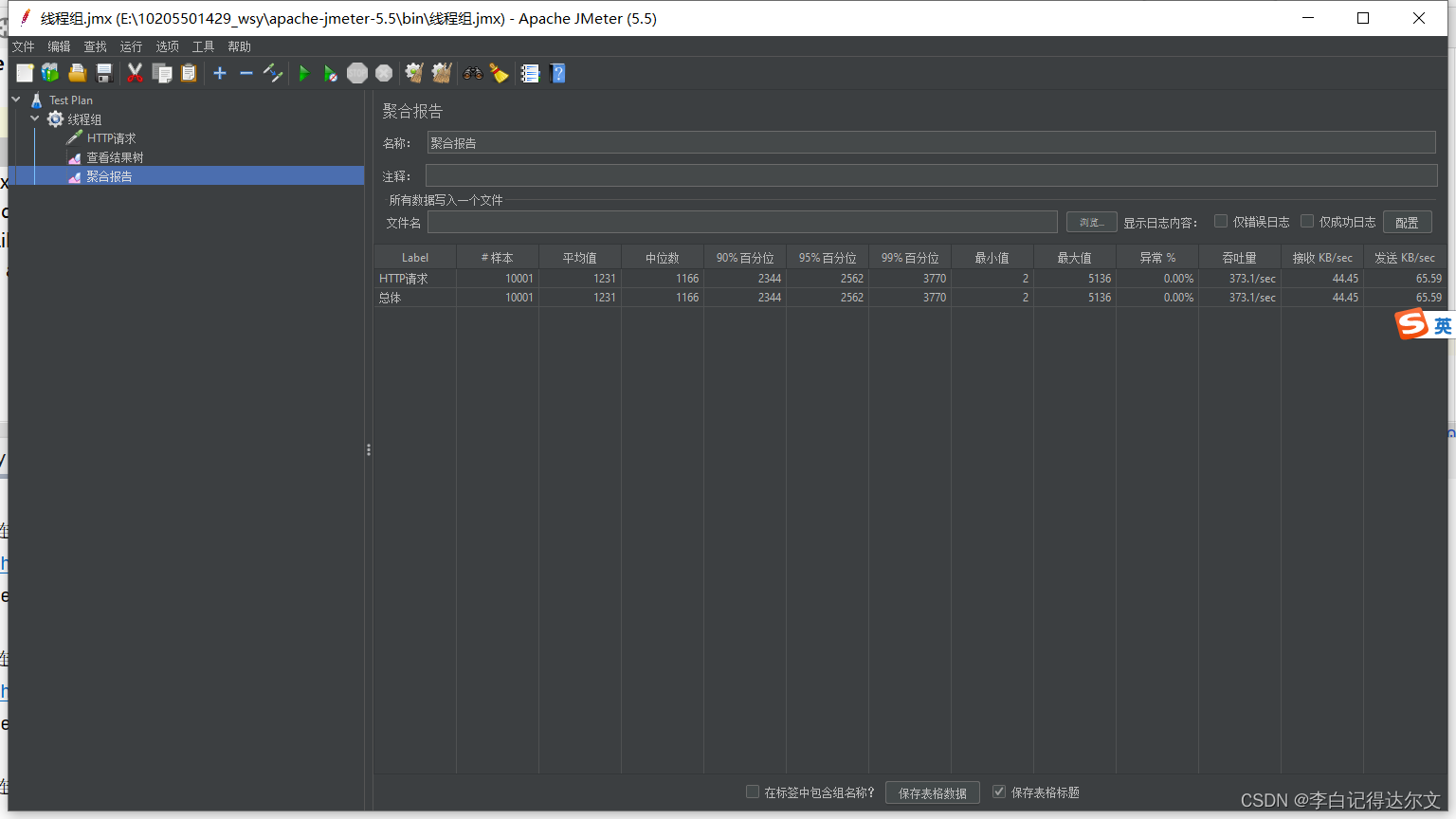Sort by the 异常 % column header
This screenshot has height=819, width=1456.
(x=1157, y=257)
